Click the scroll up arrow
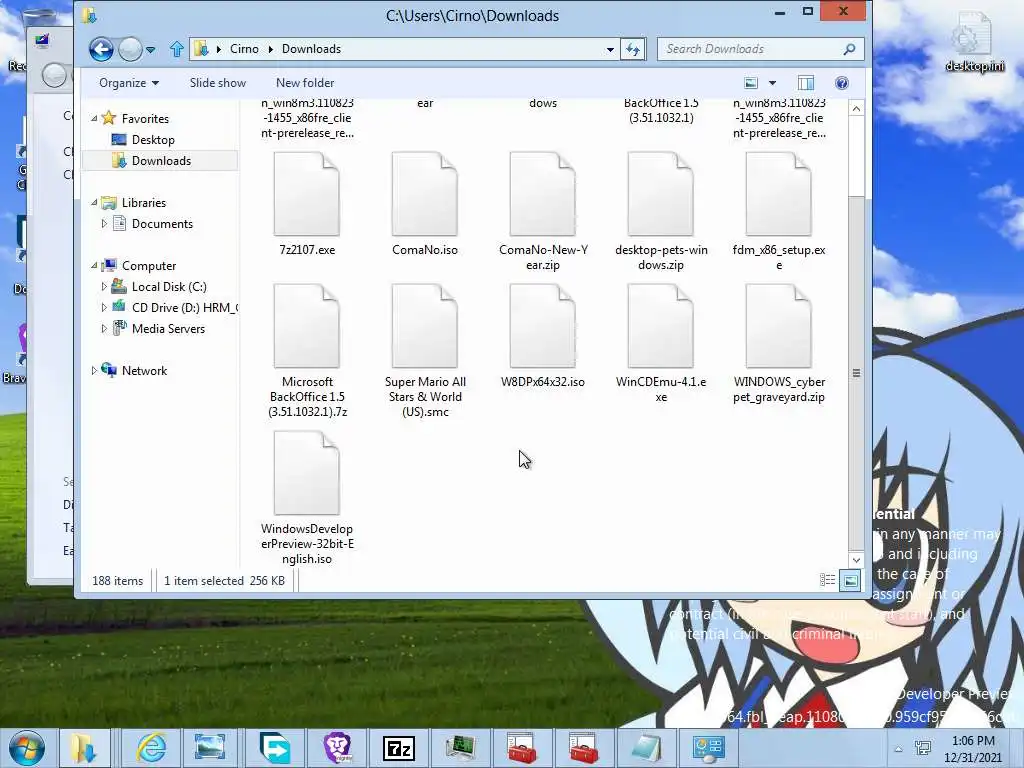 point(856,108)
